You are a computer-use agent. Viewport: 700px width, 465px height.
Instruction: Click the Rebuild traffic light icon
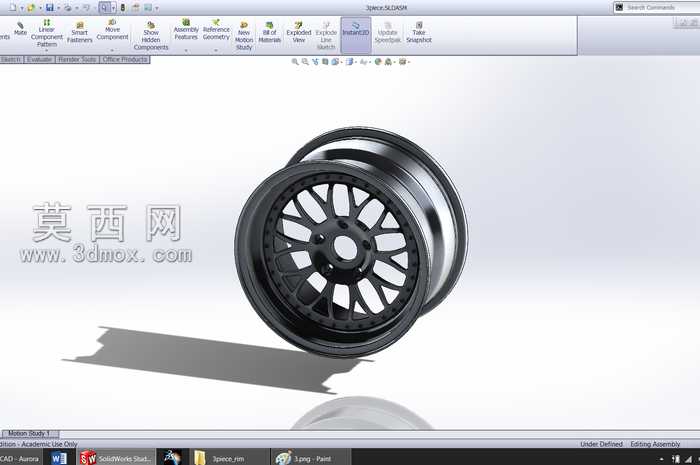(123, 8)
